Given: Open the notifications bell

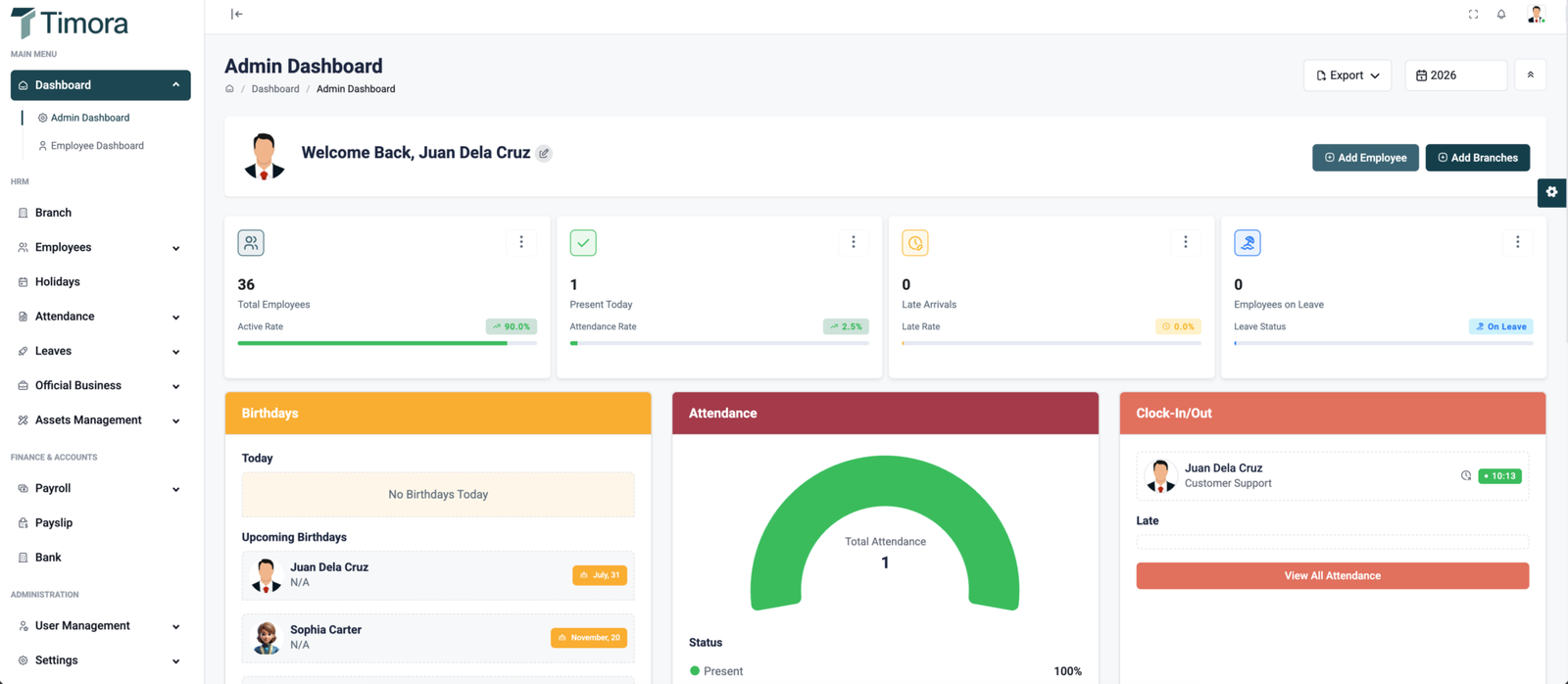Looking at the screenshot, I should click(1501, 14).
